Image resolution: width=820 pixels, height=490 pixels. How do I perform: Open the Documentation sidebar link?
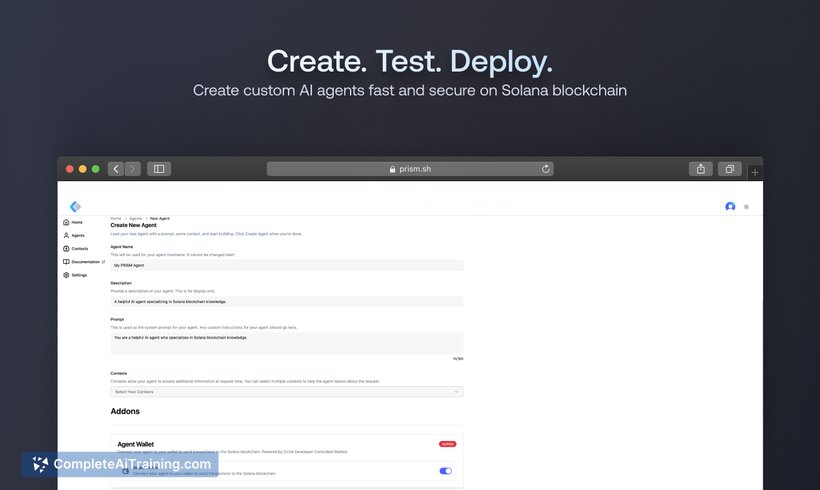tap(84, 261)
